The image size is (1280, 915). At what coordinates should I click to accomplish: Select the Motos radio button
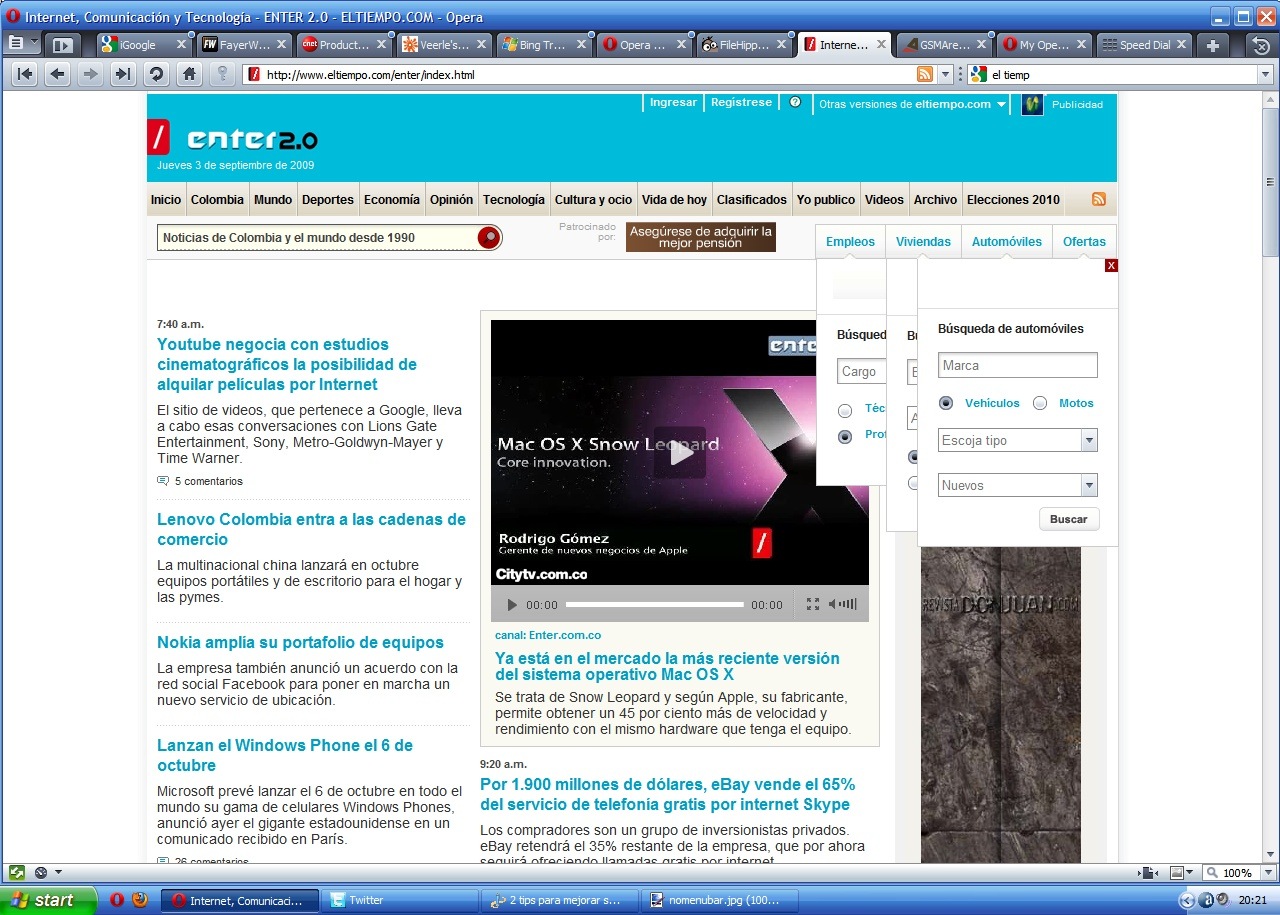(1040, 403)
